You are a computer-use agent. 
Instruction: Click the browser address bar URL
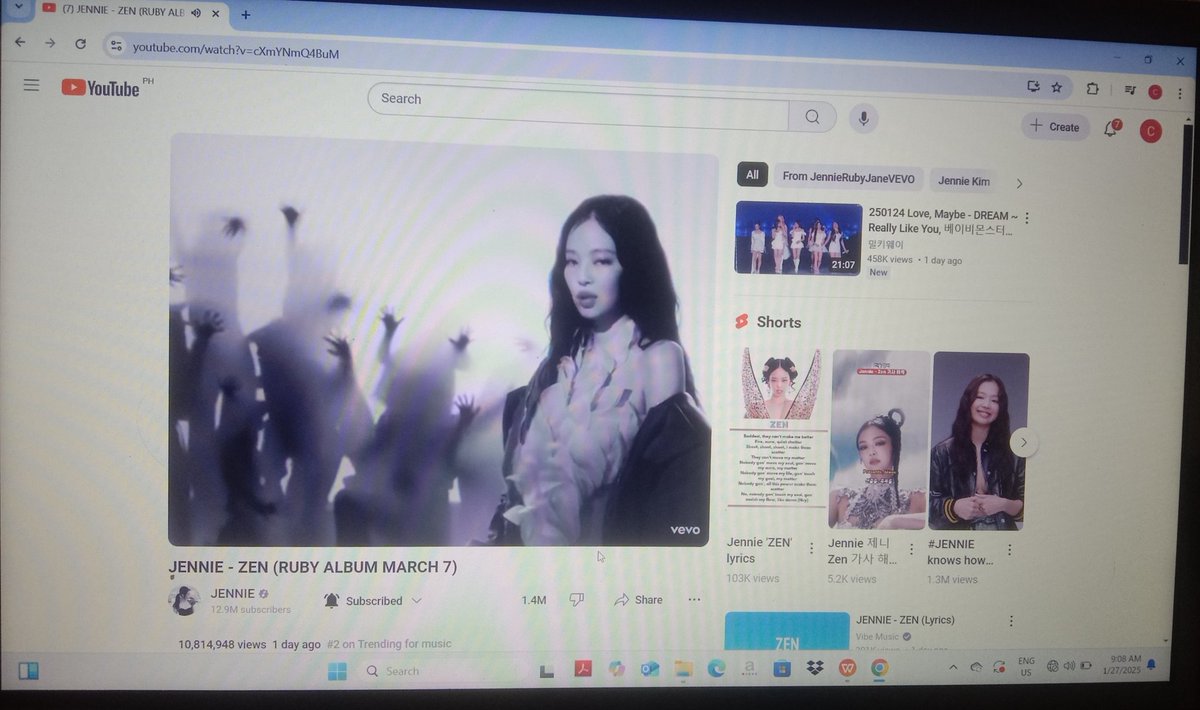click(236, 50)
